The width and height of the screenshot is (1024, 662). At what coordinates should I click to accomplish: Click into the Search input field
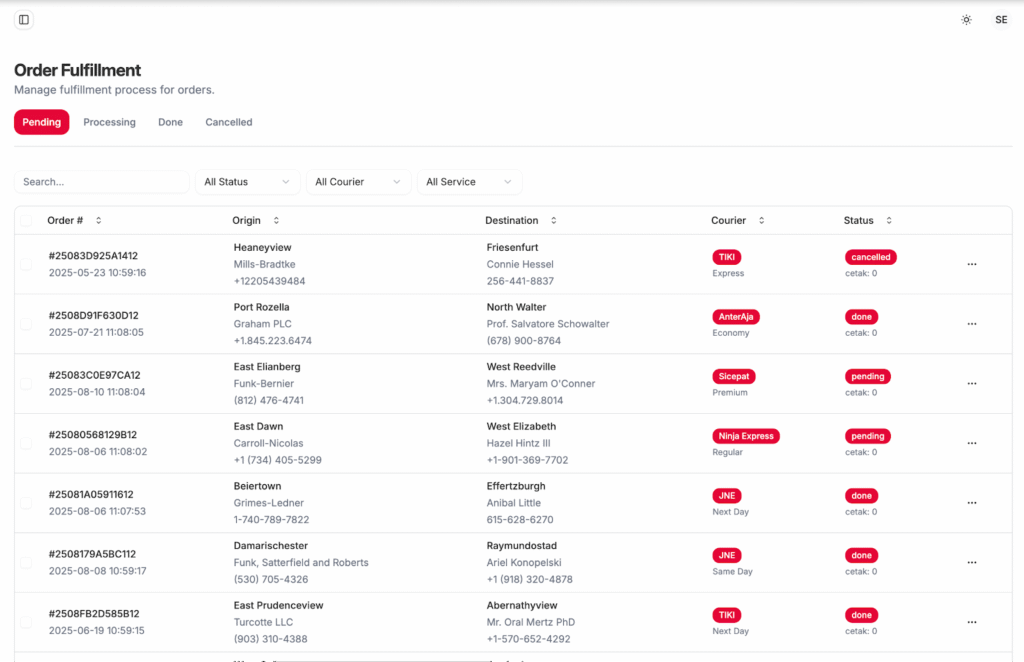101,182
